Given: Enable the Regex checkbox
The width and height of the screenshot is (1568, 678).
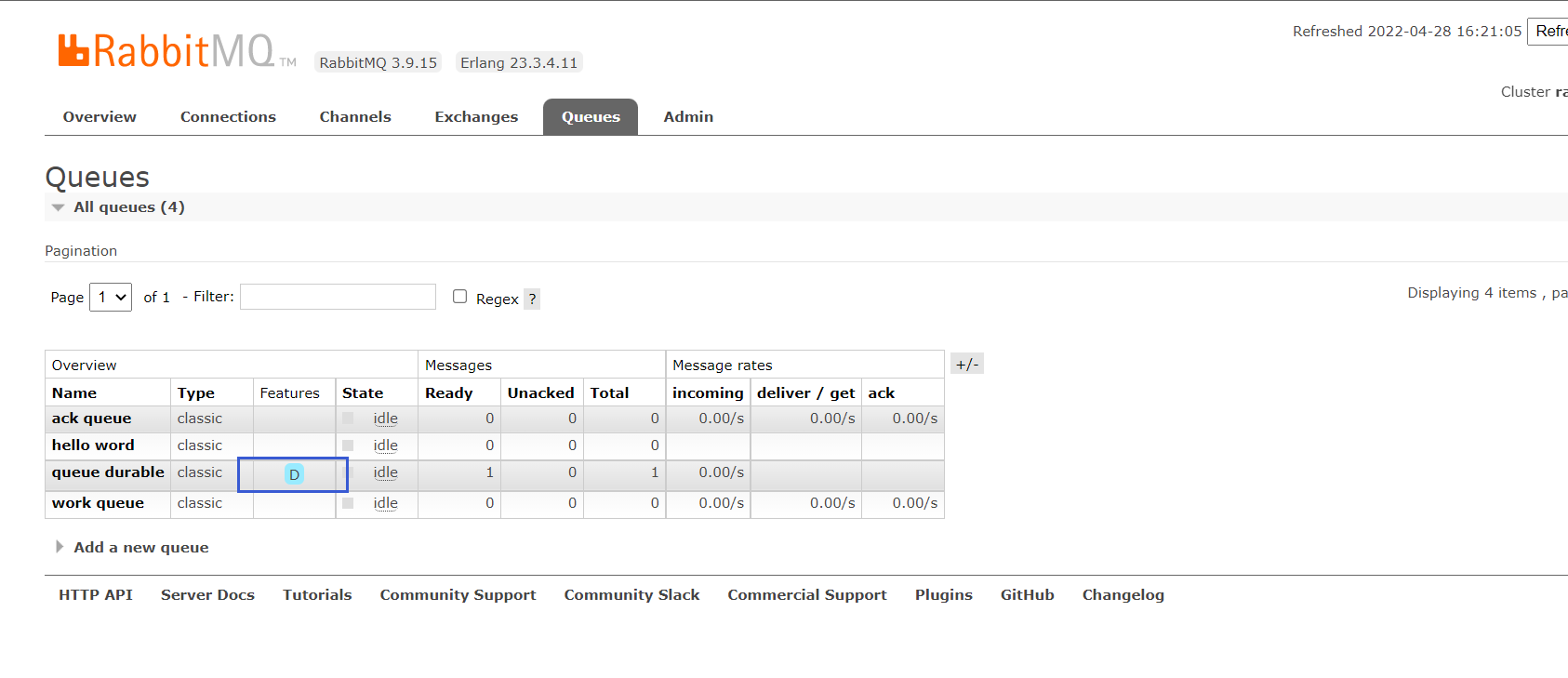Looking at the screenshot, I should click(459, 297).
